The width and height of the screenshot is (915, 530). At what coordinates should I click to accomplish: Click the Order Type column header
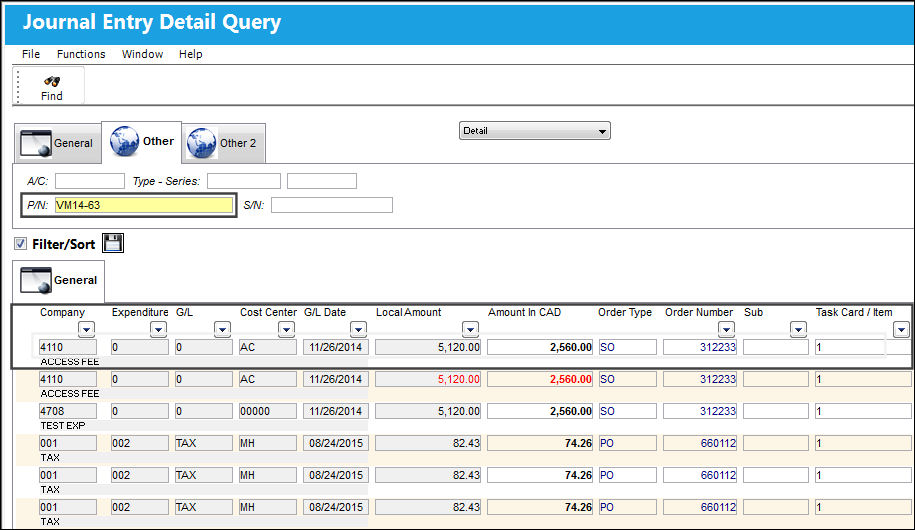(x=624, y=312)
